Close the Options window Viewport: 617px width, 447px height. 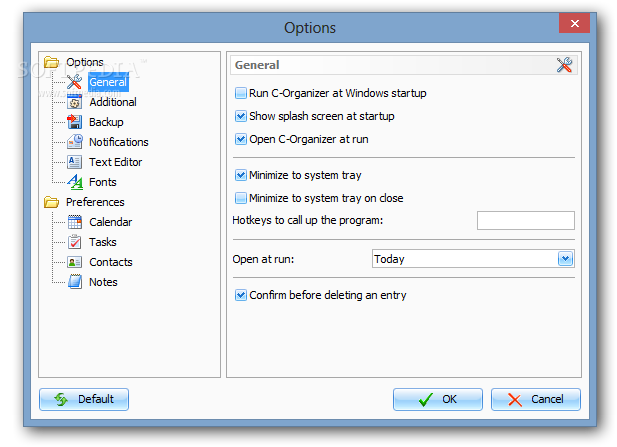pyautogui.click(x=575, y=24)
